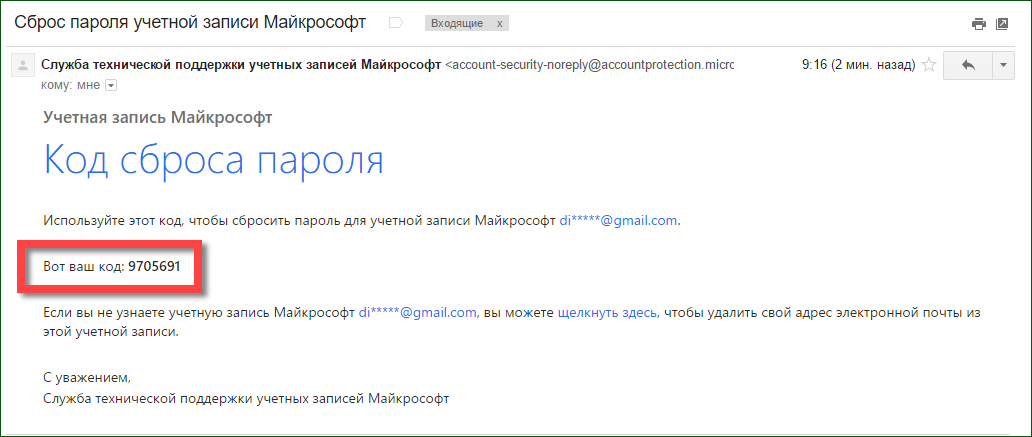Star this message
Image resolution: width=1032 pixels, height=437 pixels.
(x=928, y=66)
